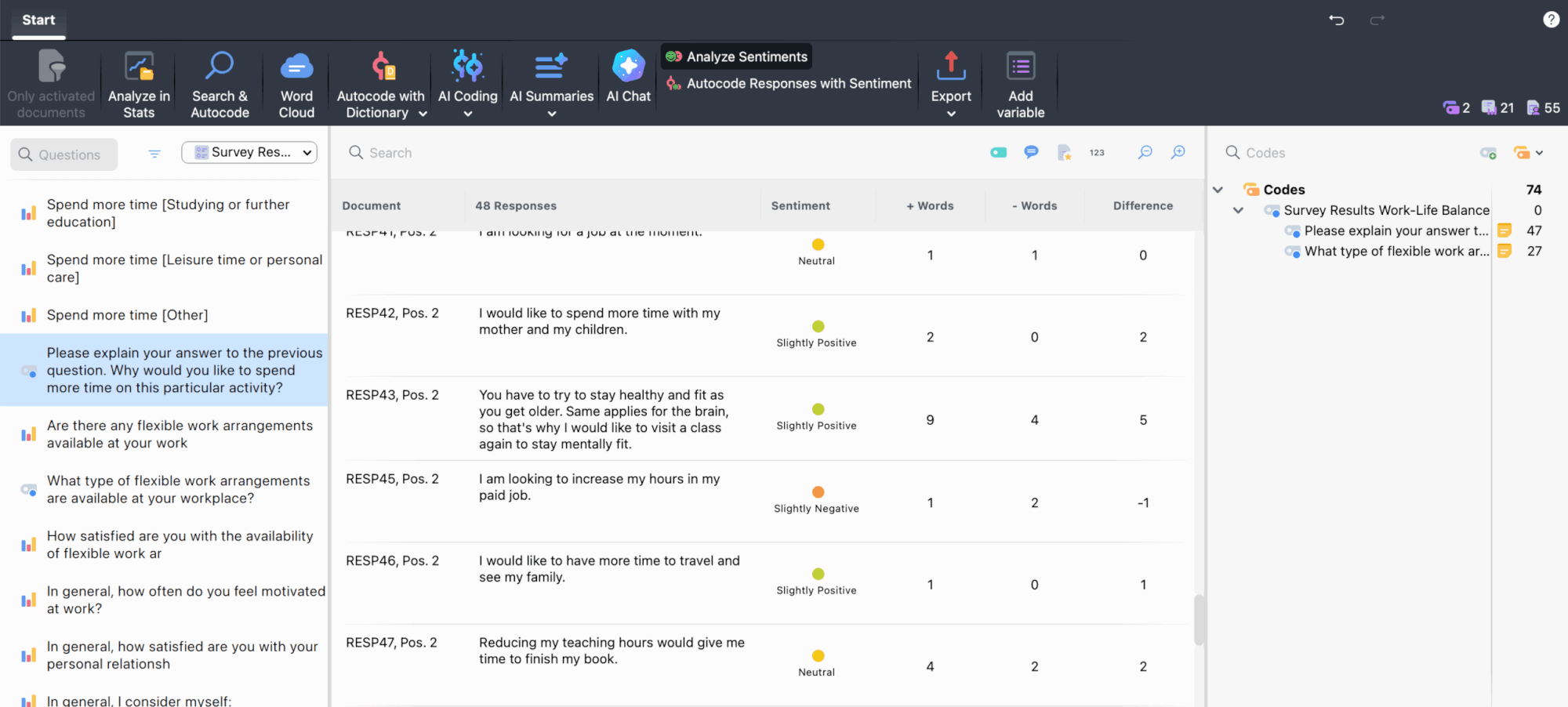Collapse the Survey Results Work-Life Balance code
The image size is (1568, 707).
coord(1238,210)
